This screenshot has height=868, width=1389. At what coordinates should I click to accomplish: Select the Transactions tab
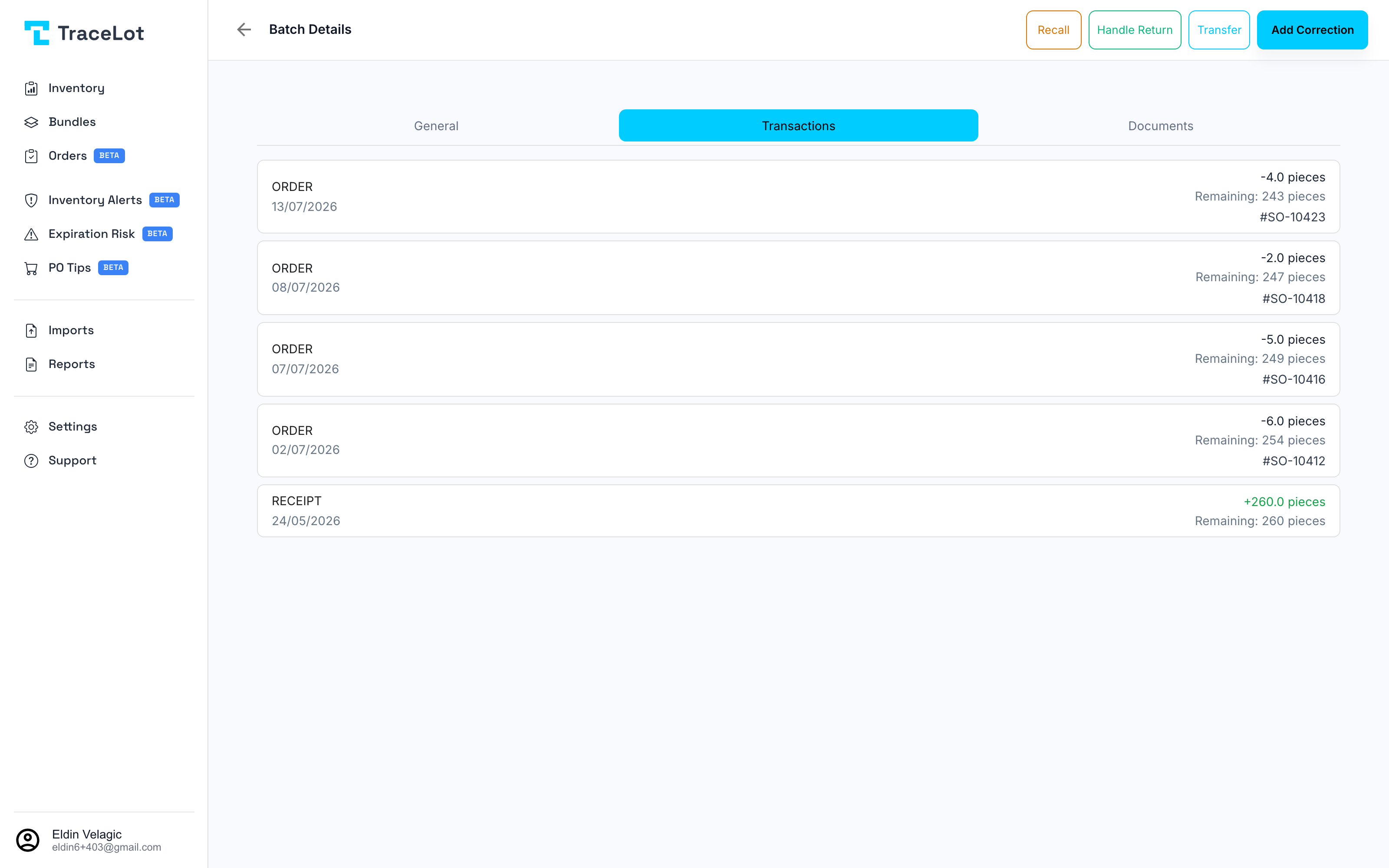tap(798, 126)
